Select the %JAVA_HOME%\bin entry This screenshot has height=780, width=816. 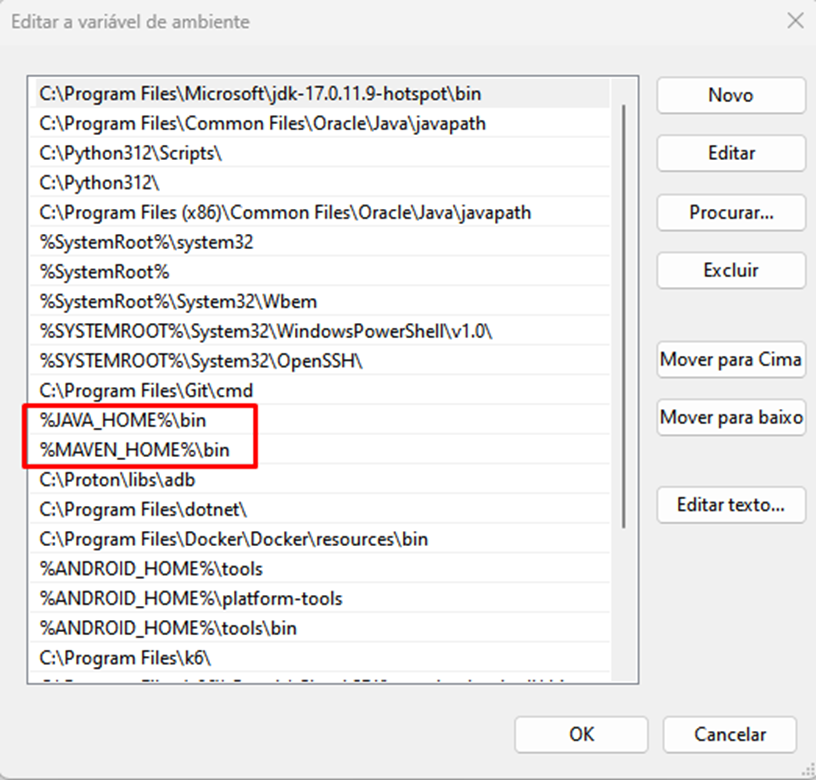(320, 420)
